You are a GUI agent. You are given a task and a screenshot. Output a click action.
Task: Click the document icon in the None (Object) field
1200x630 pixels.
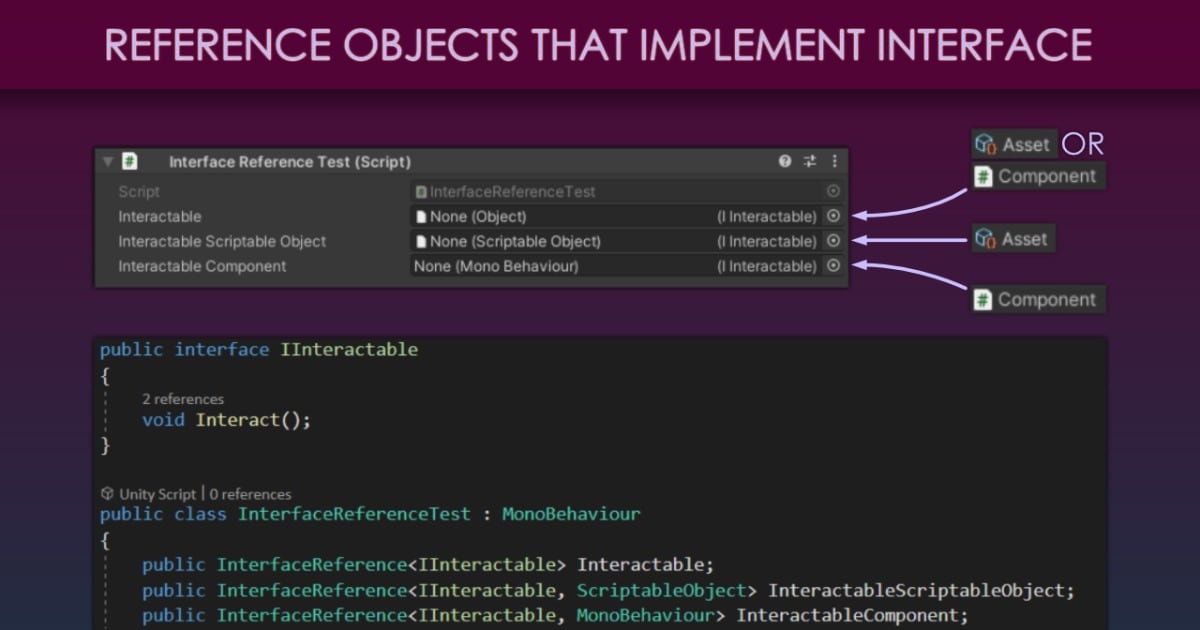tap(423, 216)
